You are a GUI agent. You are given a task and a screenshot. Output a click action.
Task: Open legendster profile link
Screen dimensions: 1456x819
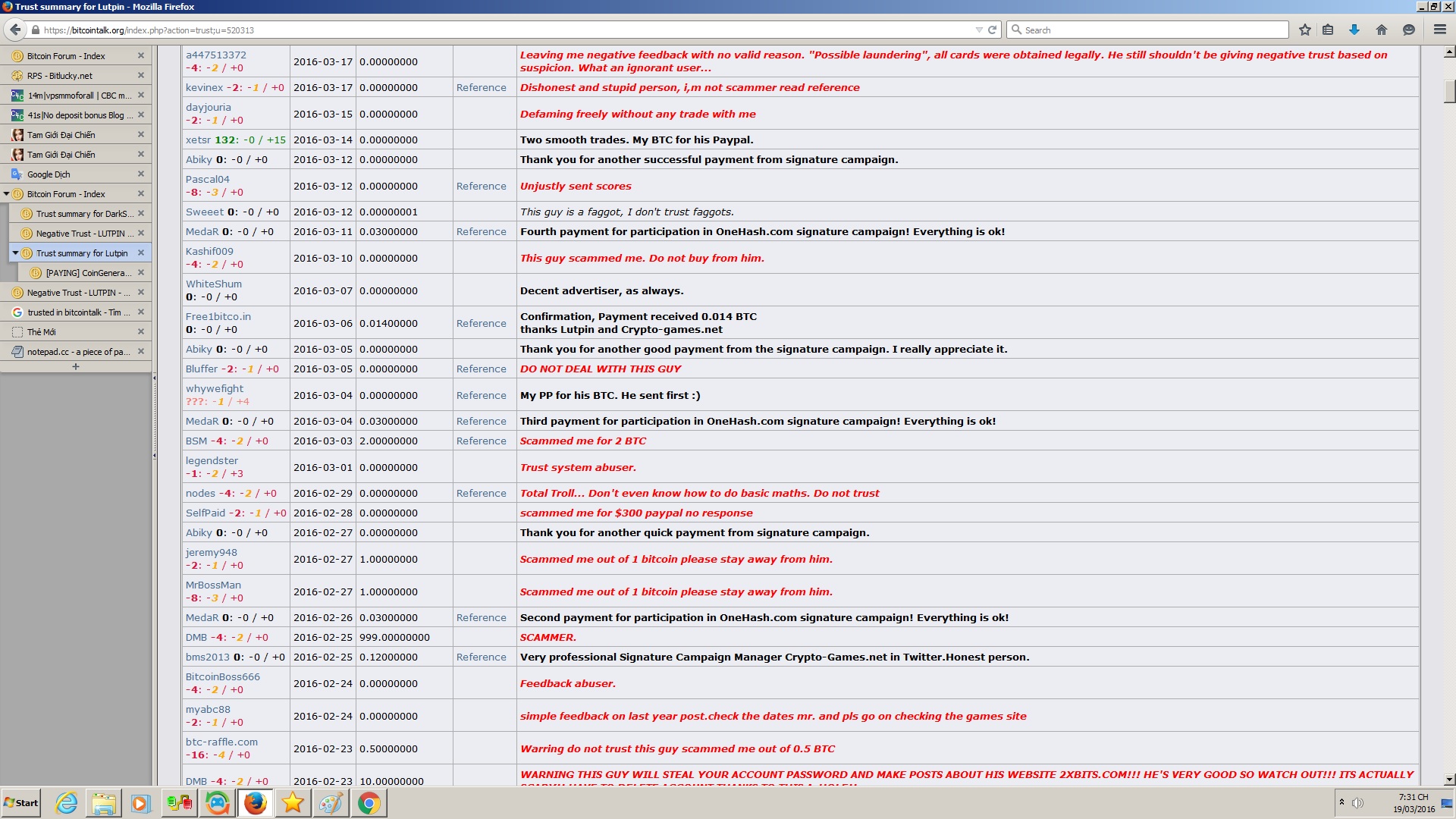pos(212,461)
